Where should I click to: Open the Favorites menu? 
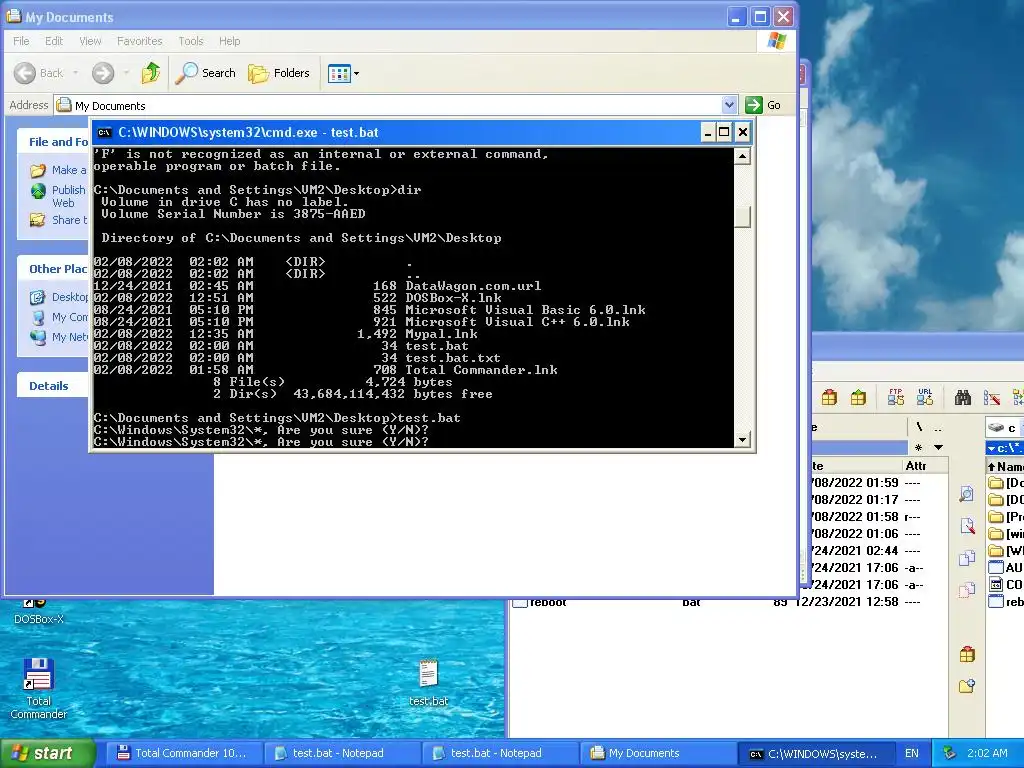[139, 41]
